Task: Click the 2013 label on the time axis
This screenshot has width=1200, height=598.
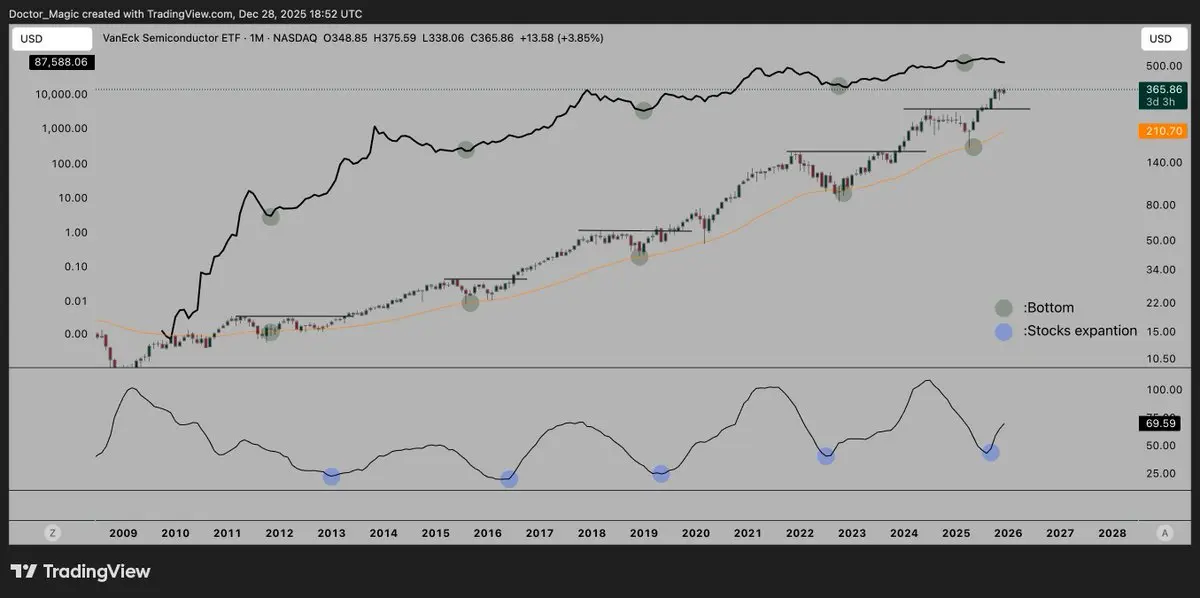Action: pos(331,534)
